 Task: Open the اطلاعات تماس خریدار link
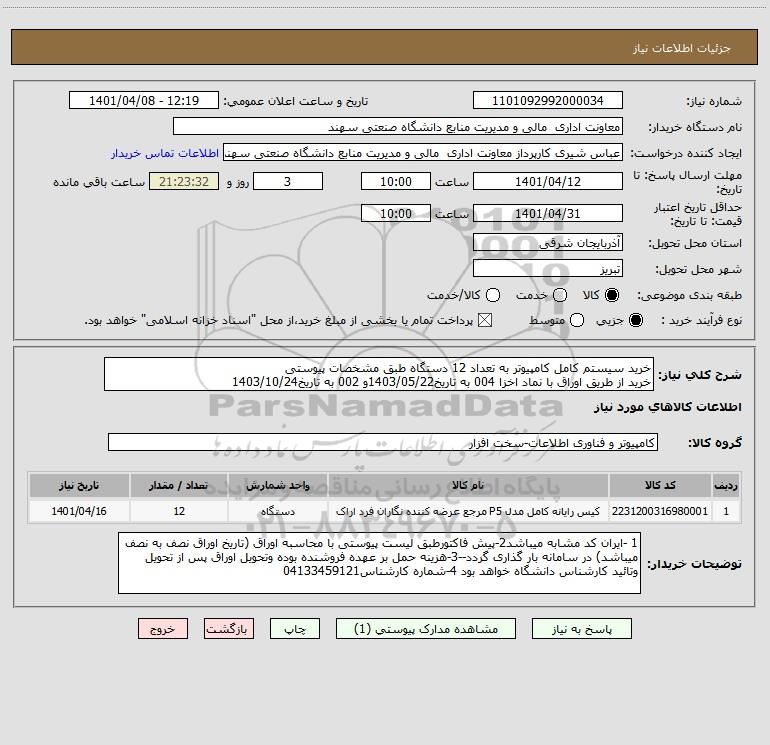(x=165, y=153)
